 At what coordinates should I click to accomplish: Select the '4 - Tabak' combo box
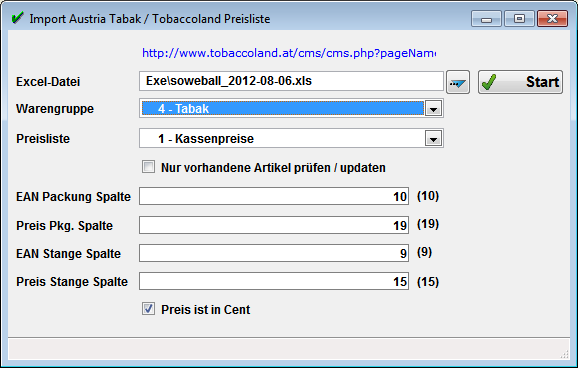291,108
